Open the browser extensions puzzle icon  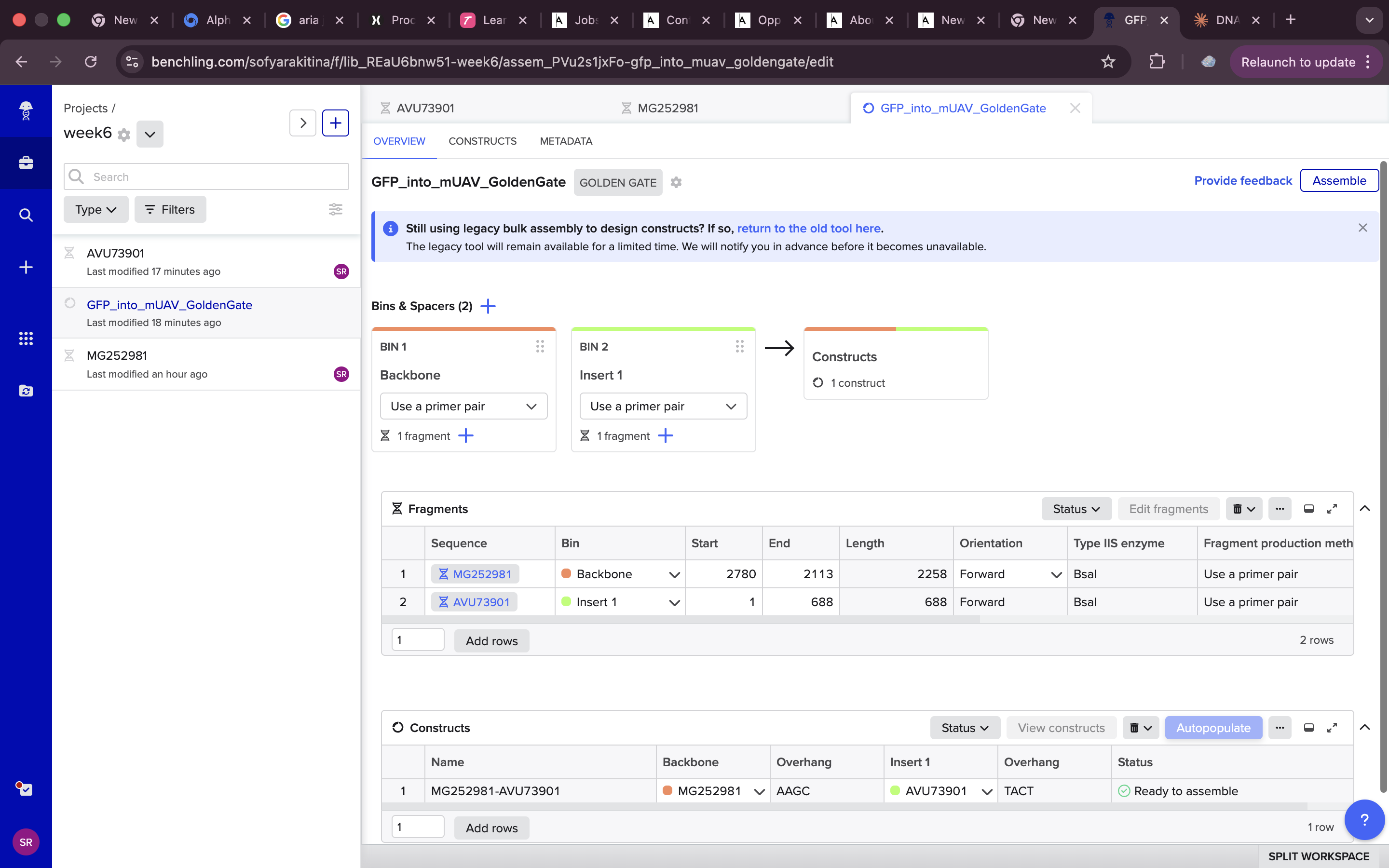(x=1157, y=62)
